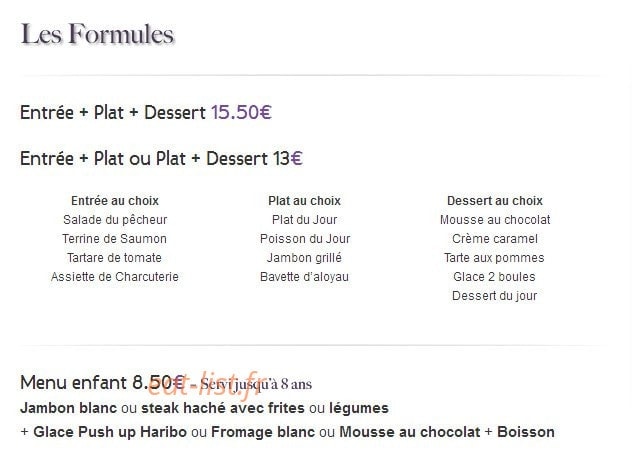Viewport: 632px width, 462px height.
Task: Choose Jambon grillé dish
Action: coord(304,258)
